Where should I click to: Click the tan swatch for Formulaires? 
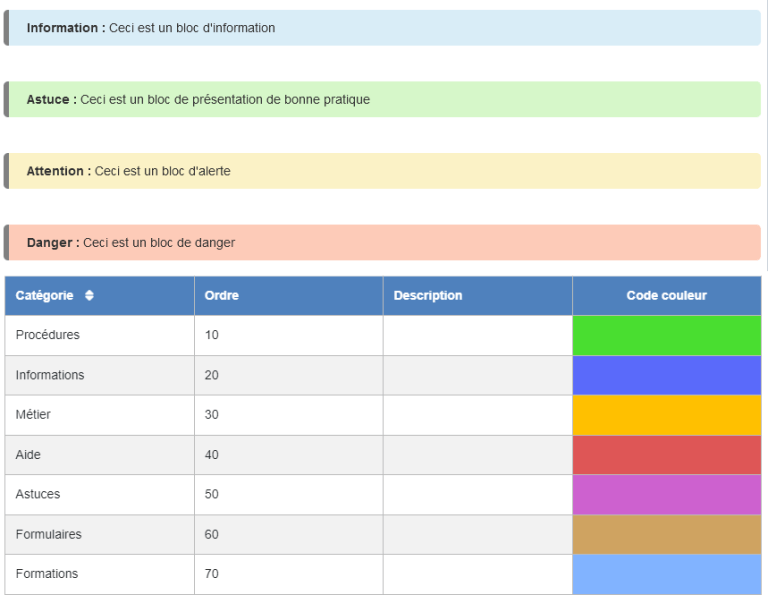pyautogui.click(x=666, y=534)
